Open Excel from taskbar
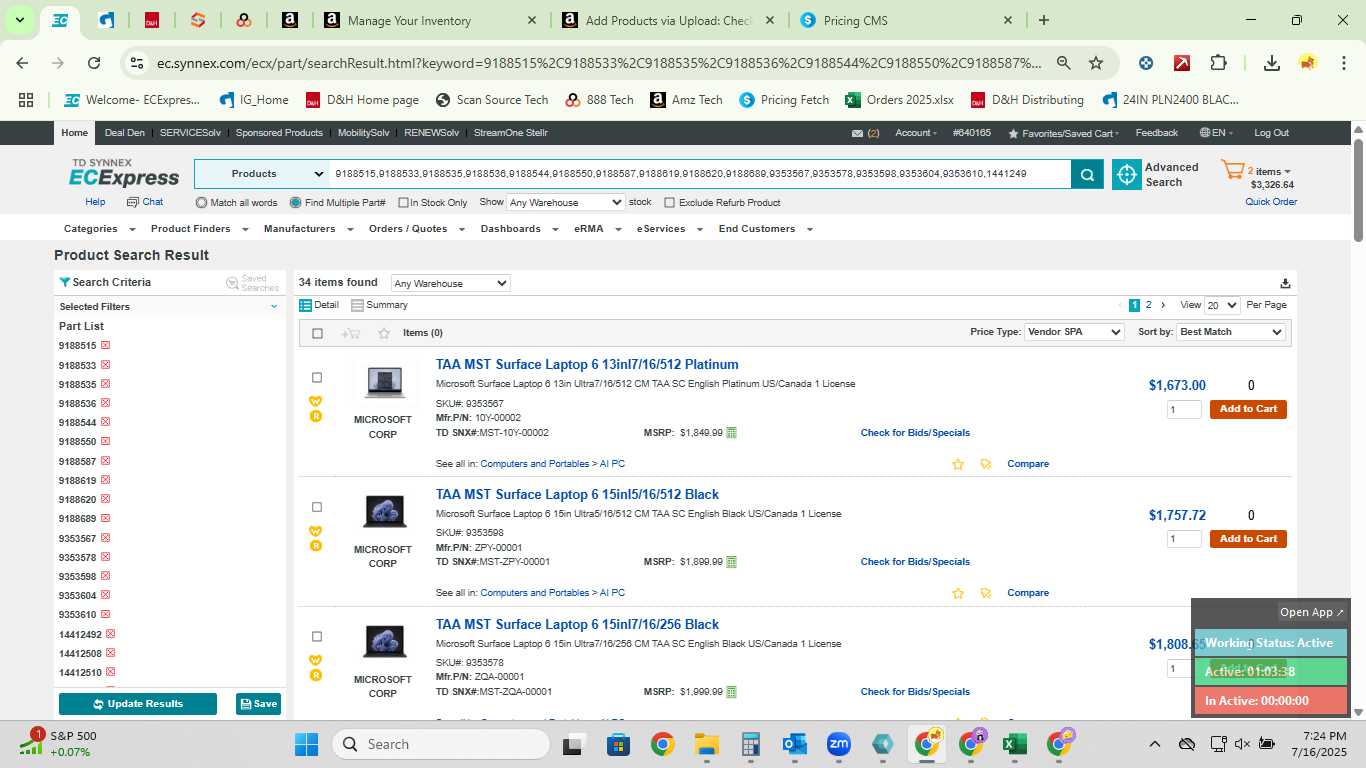 pyautogui.click(x=1014, y=744)
